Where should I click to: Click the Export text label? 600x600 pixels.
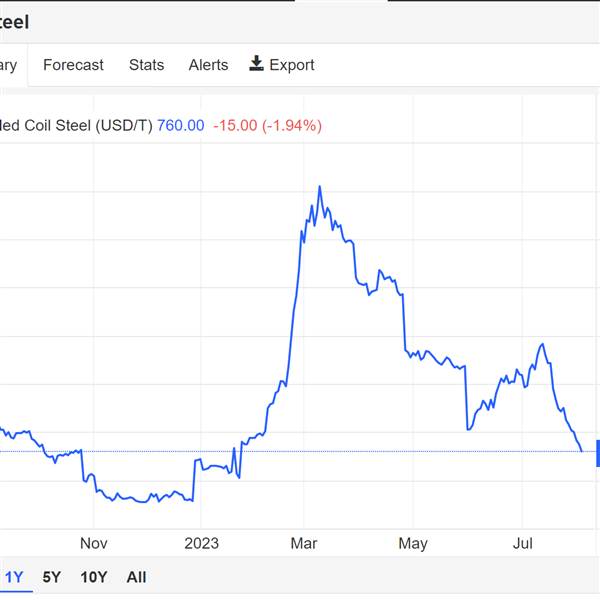pos(292,65)
